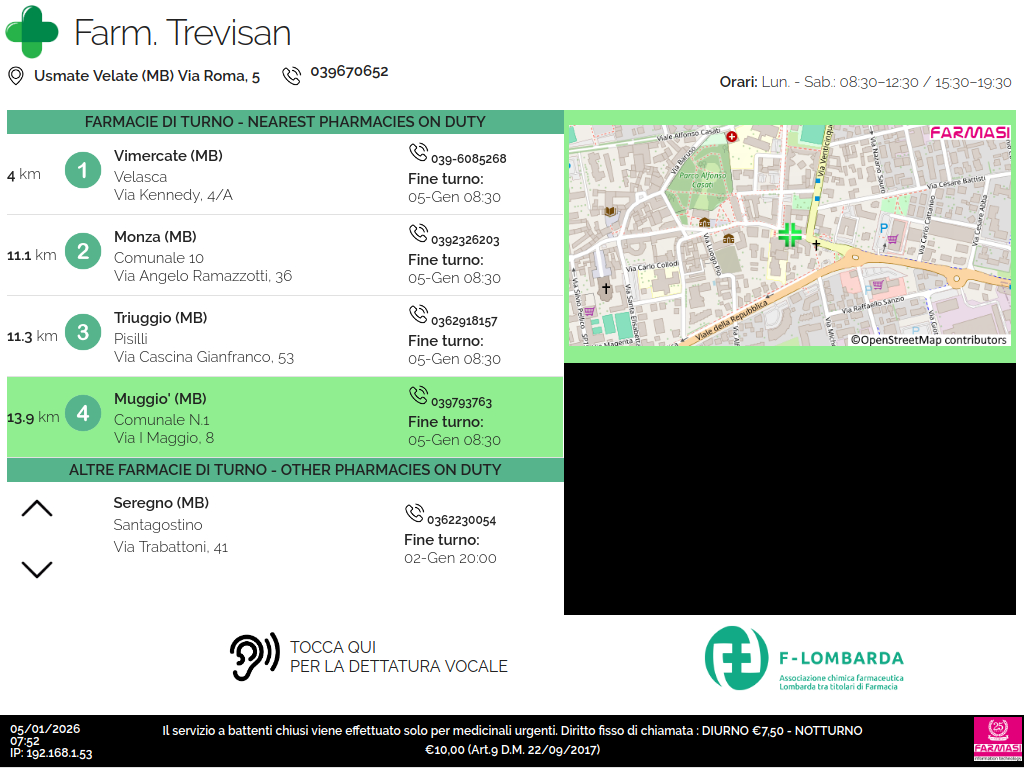Image resolution: width=1024 pixels, height=768 pixels.
Task: Click the location pin icon near address
Action: [x=15, y=76]
